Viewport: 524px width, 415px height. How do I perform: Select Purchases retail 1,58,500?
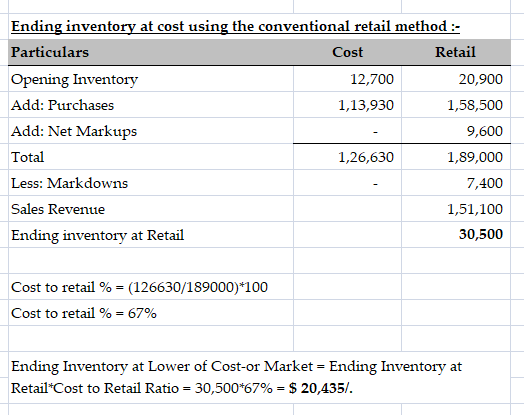click(475, 105)
